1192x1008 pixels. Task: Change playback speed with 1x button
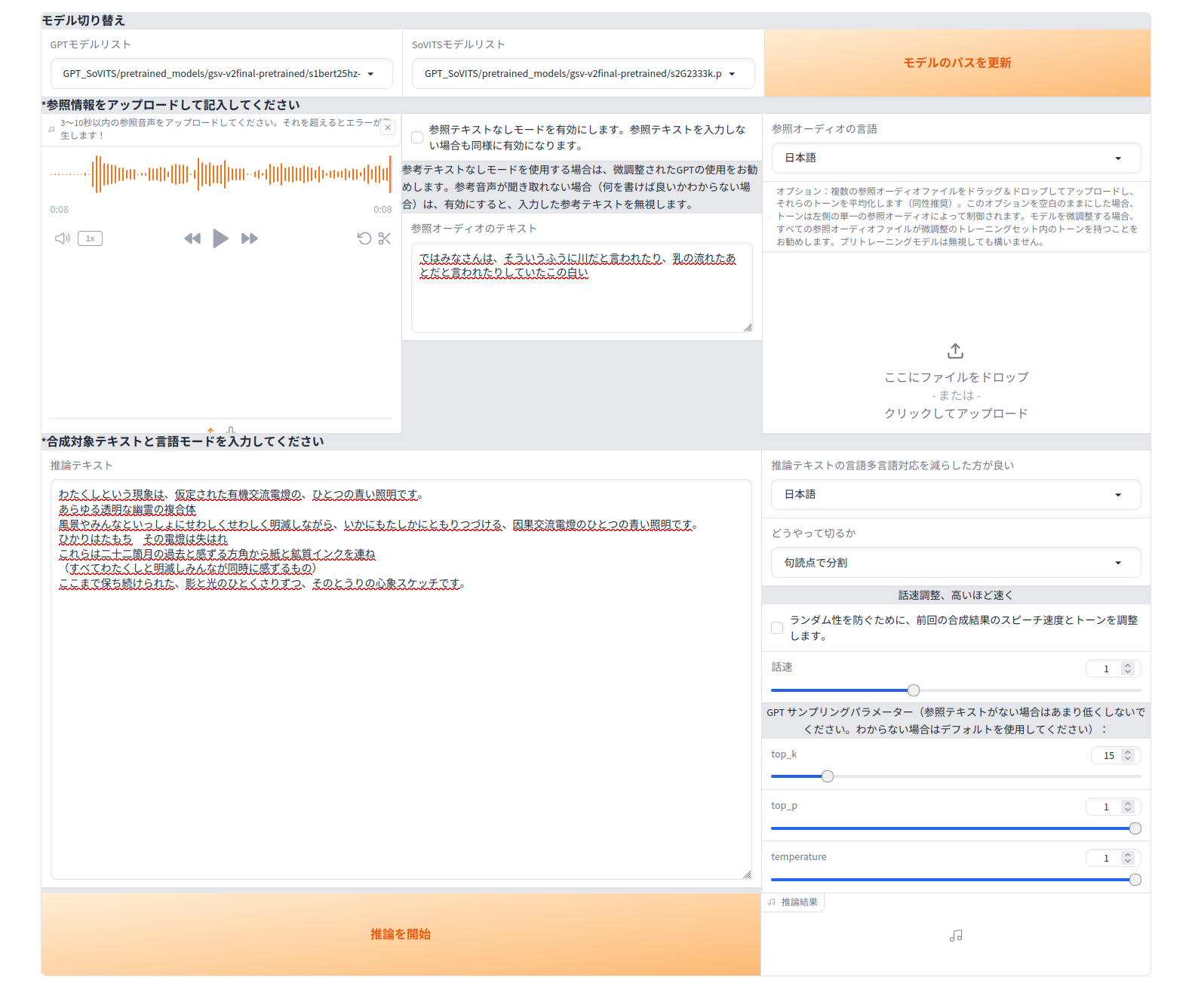90,238
